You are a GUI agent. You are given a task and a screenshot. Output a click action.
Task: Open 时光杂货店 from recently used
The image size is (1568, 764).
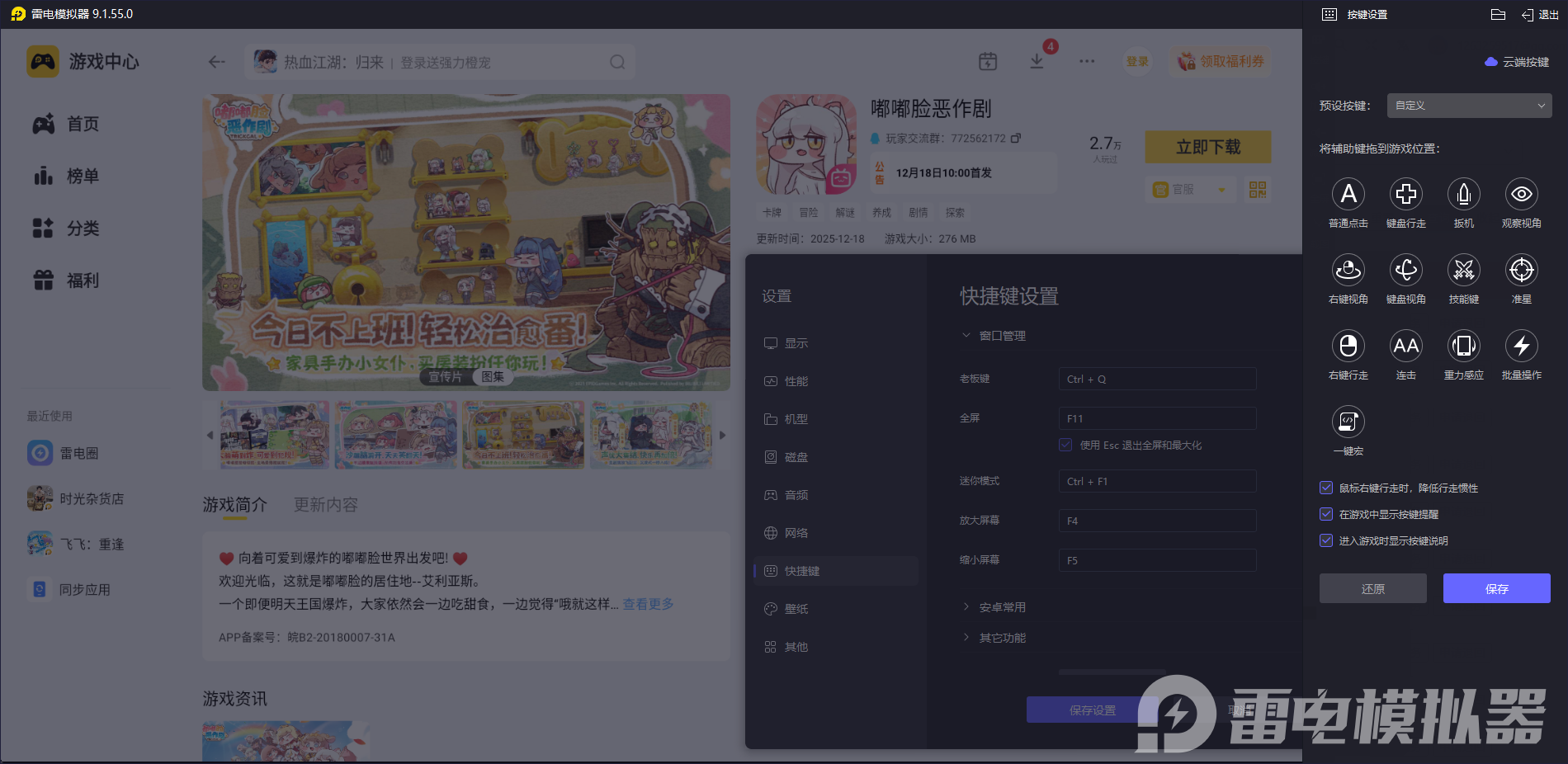coord(75,498)
